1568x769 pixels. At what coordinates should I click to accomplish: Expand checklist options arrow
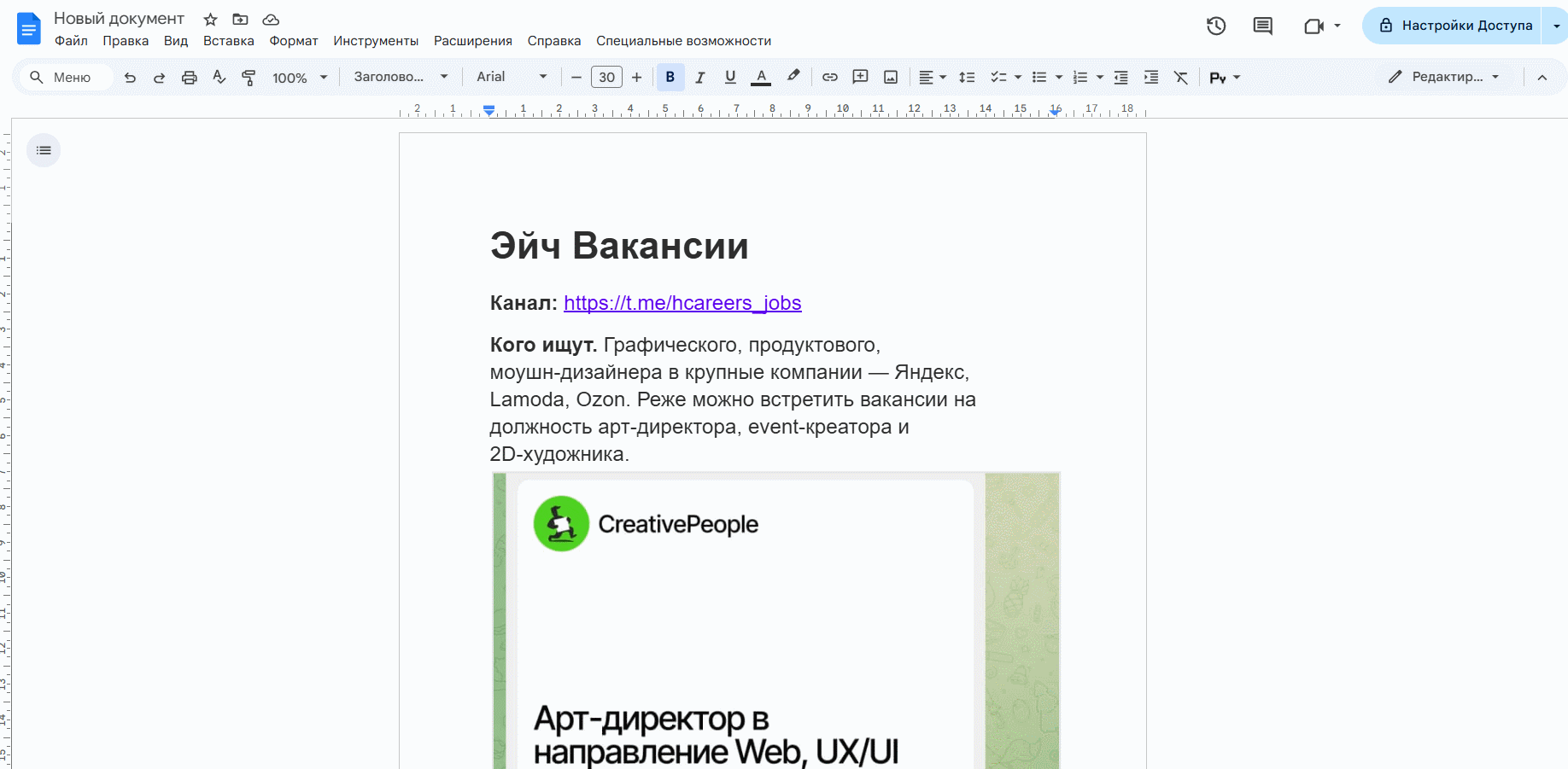tap(1018, 77)
